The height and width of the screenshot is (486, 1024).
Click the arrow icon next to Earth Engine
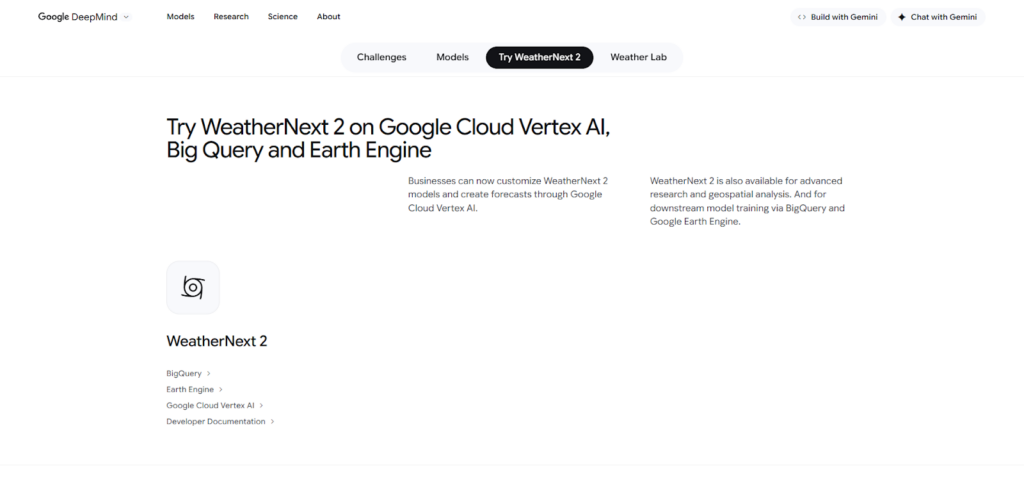(221, 389)
